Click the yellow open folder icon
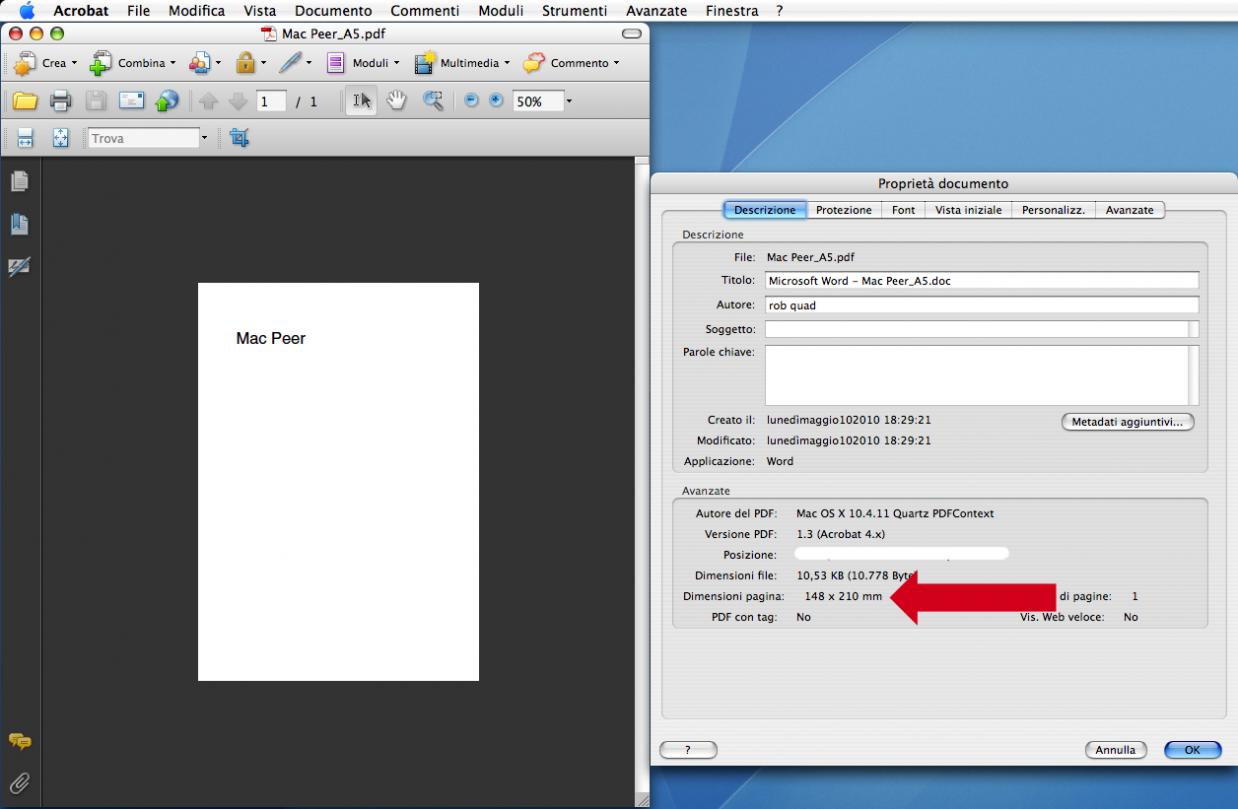The image size is (1238, 809). [25, 101]
